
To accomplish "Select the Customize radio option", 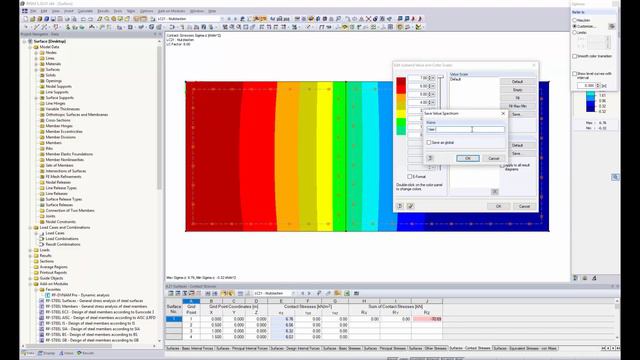I will tap(575, 26).
